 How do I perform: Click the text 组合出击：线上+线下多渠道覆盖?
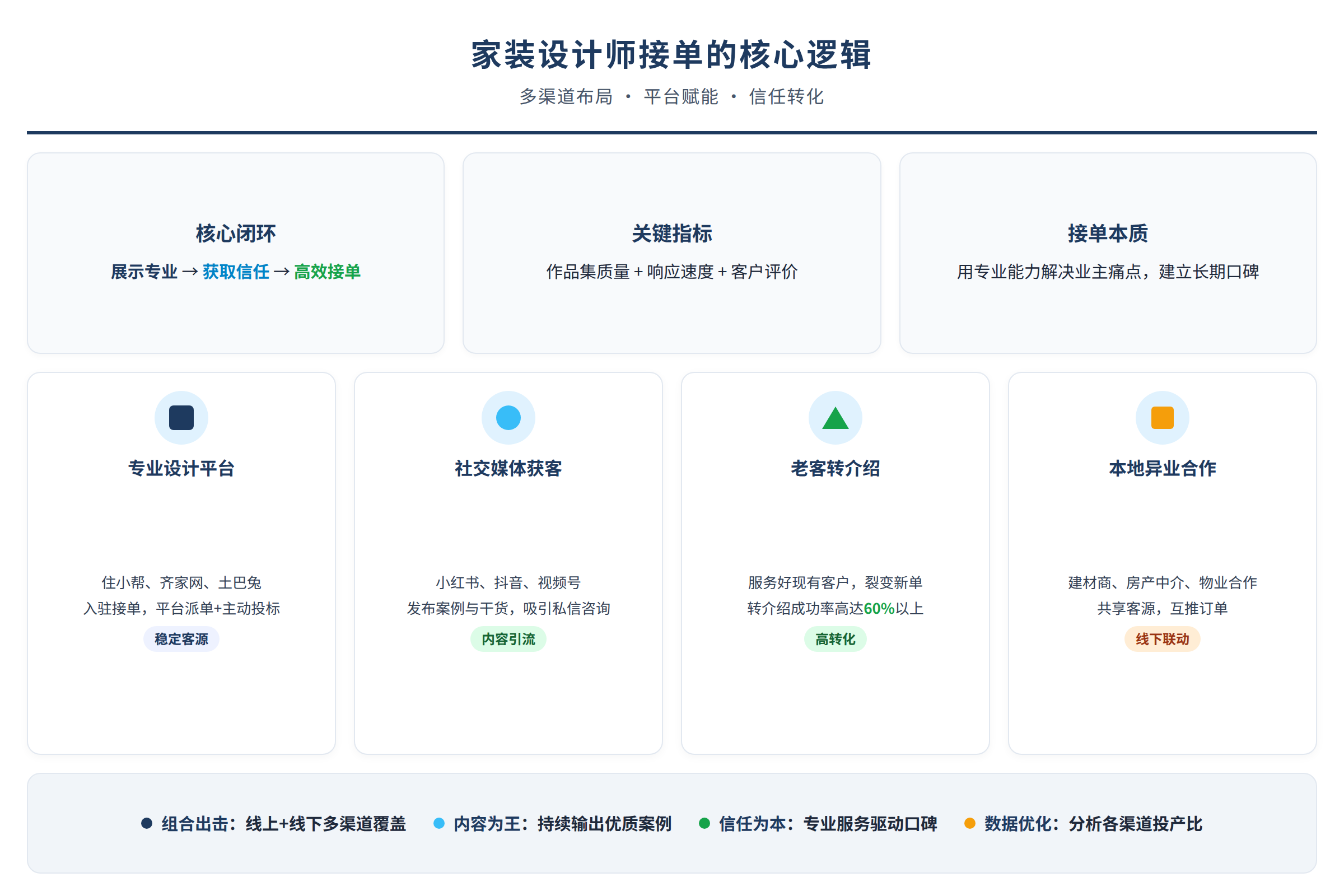tap(283, 823)
